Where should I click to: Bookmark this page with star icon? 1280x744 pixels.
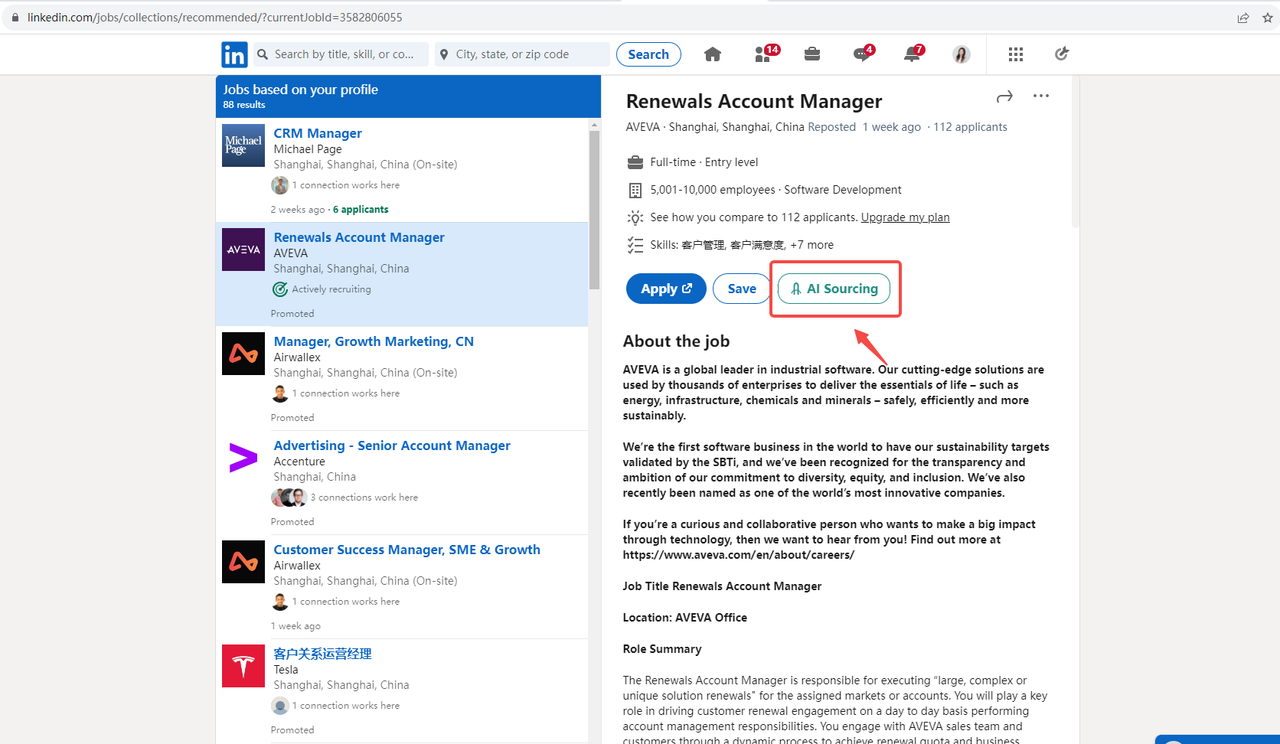point(1266,17)
